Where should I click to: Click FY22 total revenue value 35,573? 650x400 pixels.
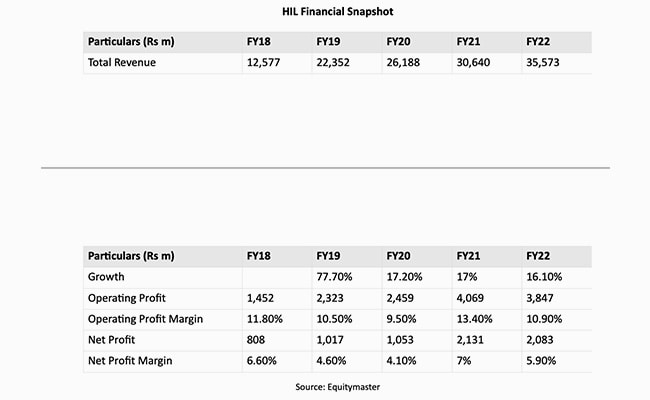pos(544,63)
